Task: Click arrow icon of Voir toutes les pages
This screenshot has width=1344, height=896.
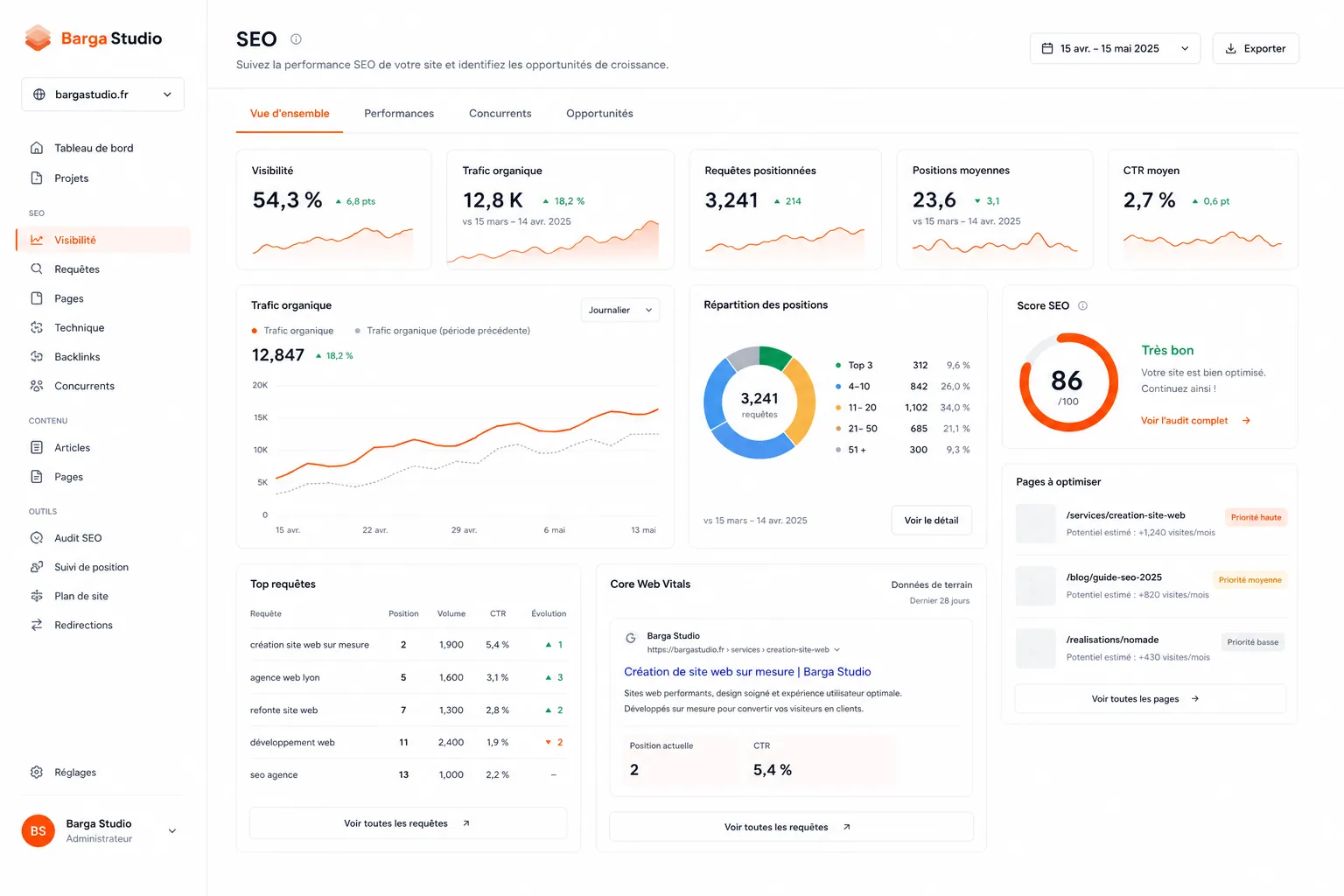Action: point(1195,698)
